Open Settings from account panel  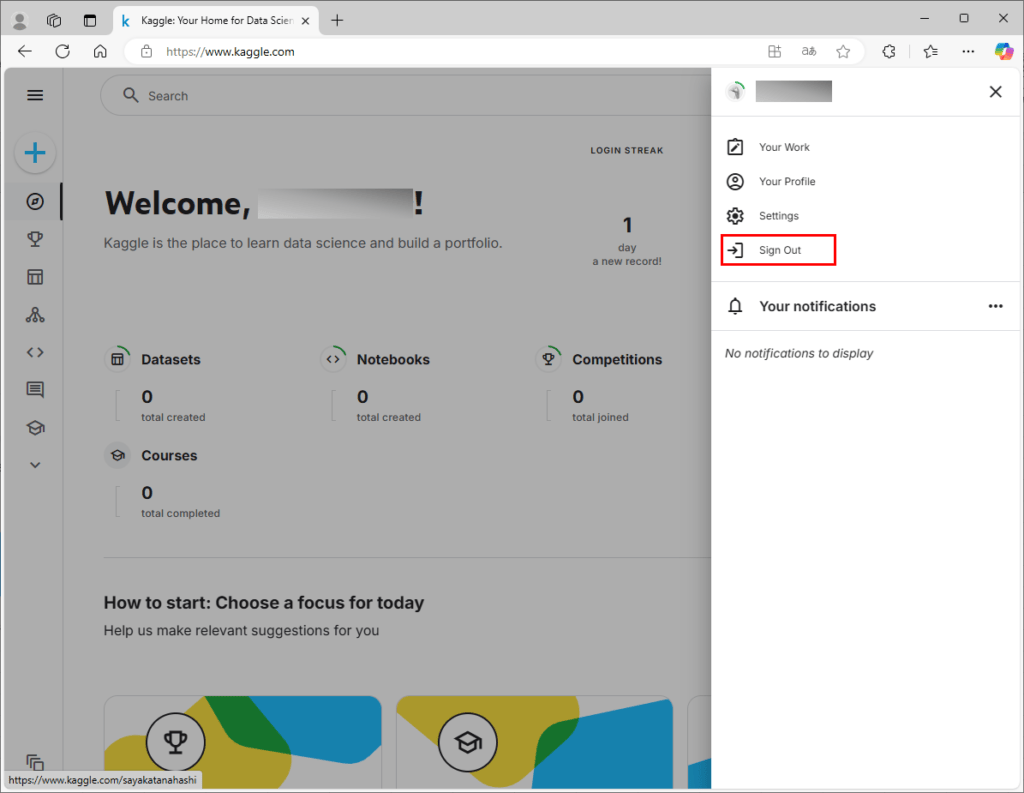tap(778, 216)
